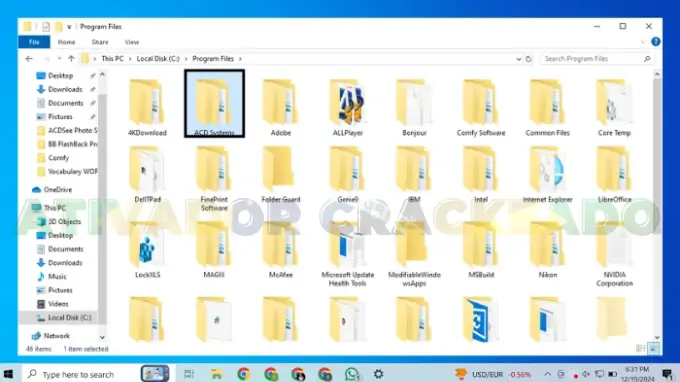The height and width of the screenshot is (382, 680).
Task: Expand the chevron after Program Files breadcrumb
Action: click(x=240, y=59)
